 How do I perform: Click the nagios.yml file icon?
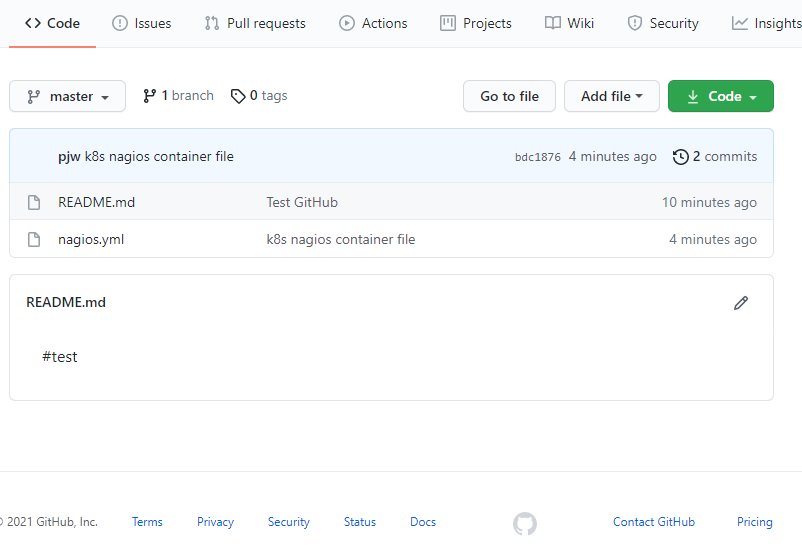coord(34,239)
